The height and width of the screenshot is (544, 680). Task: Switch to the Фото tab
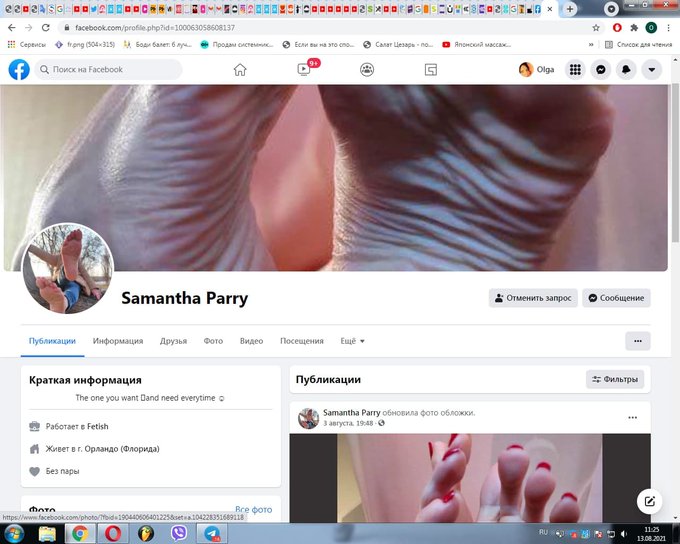click(213, 341)
